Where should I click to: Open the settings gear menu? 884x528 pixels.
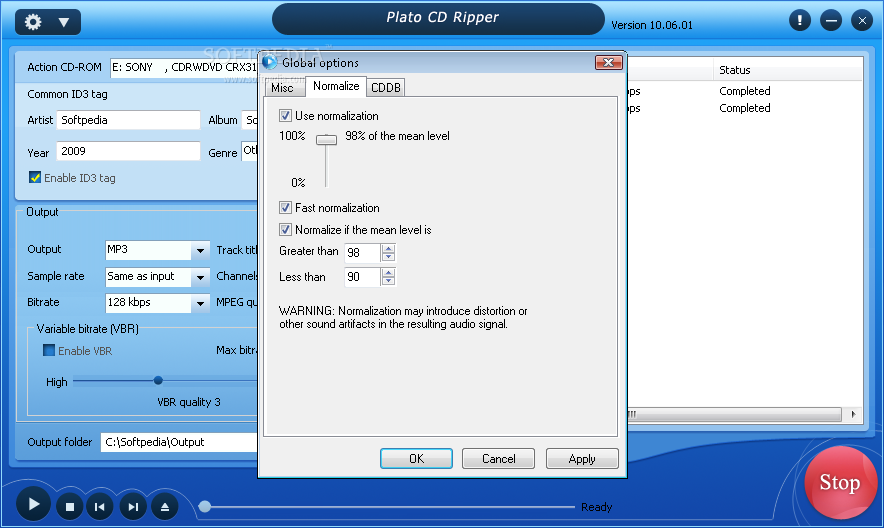coord(33,22)
